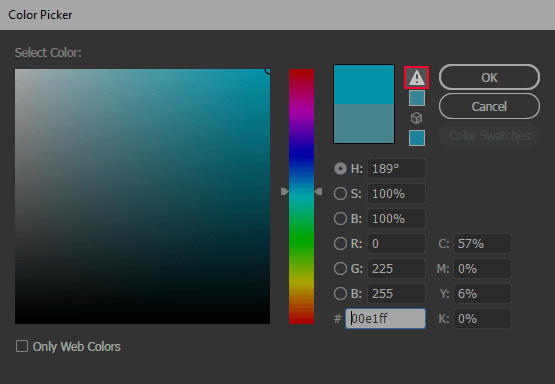The image size is (555, 384).
Task: Select the H hue radio button
Action: 340,168
